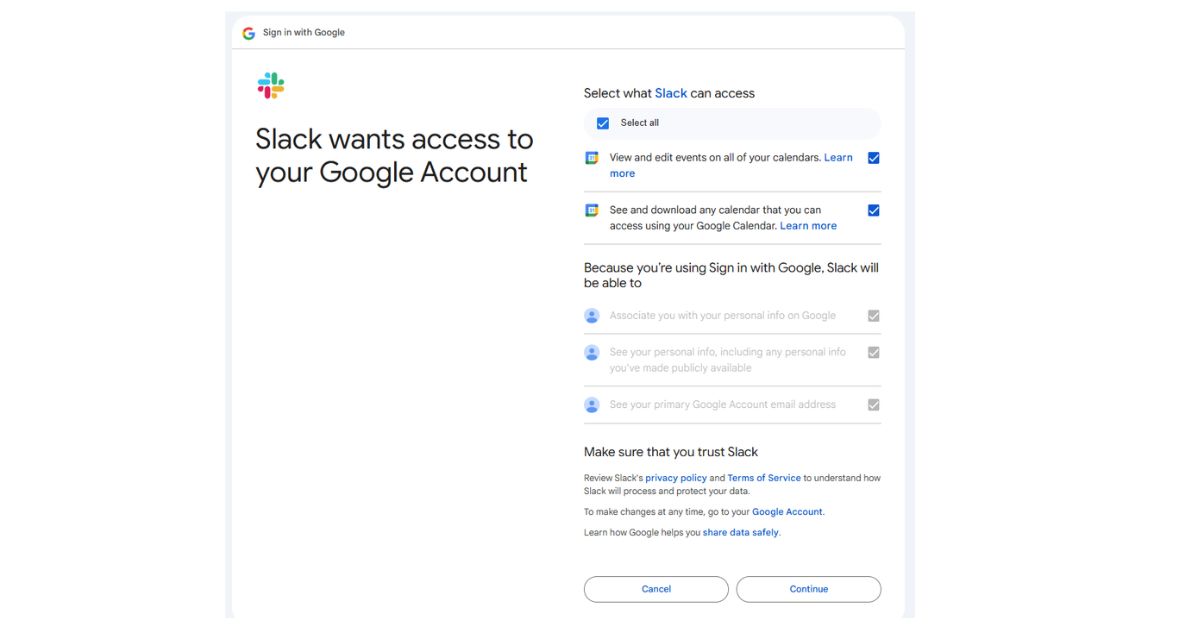1200x630 pixels.
Task: Open the Google Account link
Action: [x=788, y=512]
